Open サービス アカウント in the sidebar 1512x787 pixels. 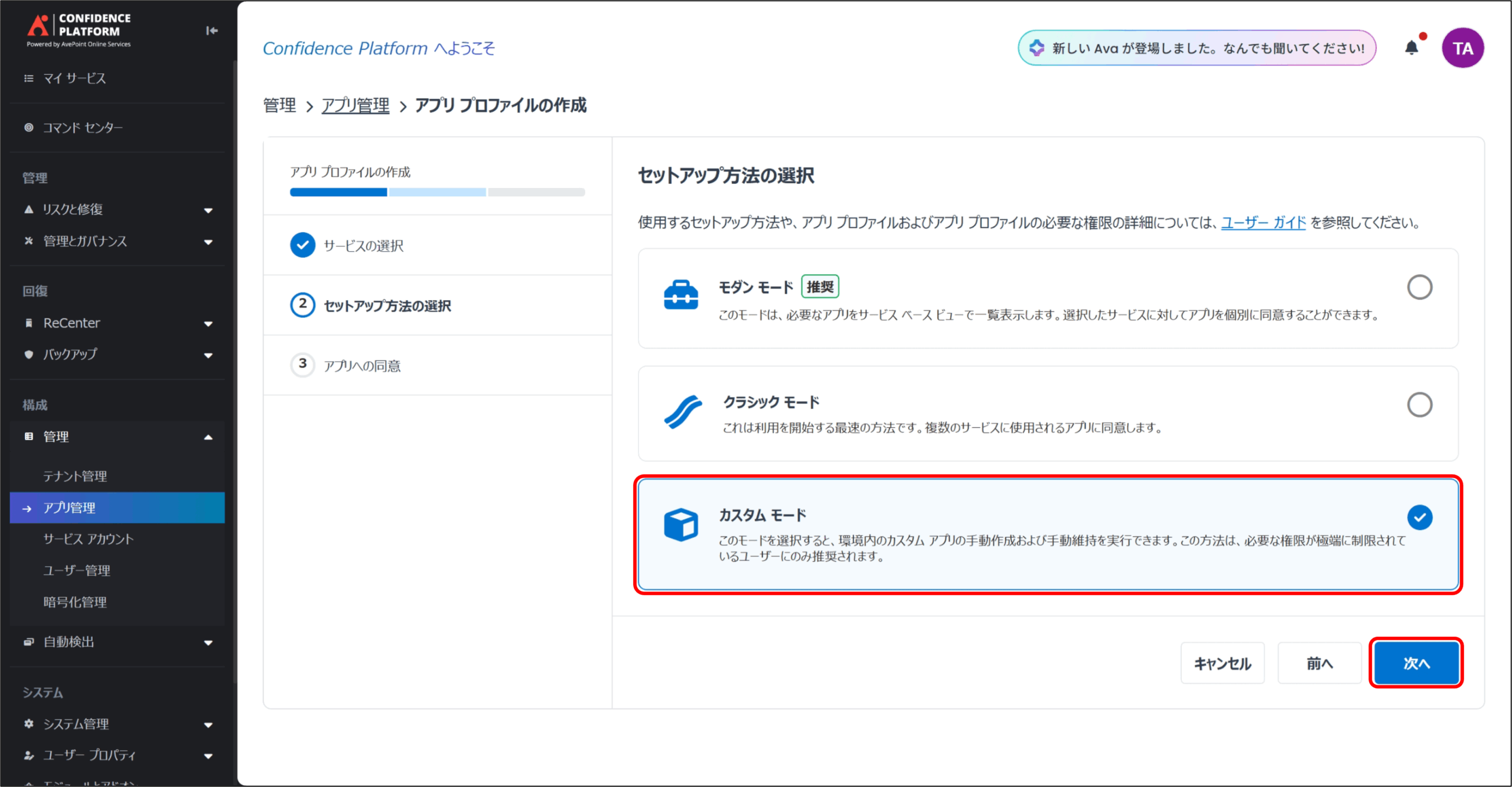point(88,539)
